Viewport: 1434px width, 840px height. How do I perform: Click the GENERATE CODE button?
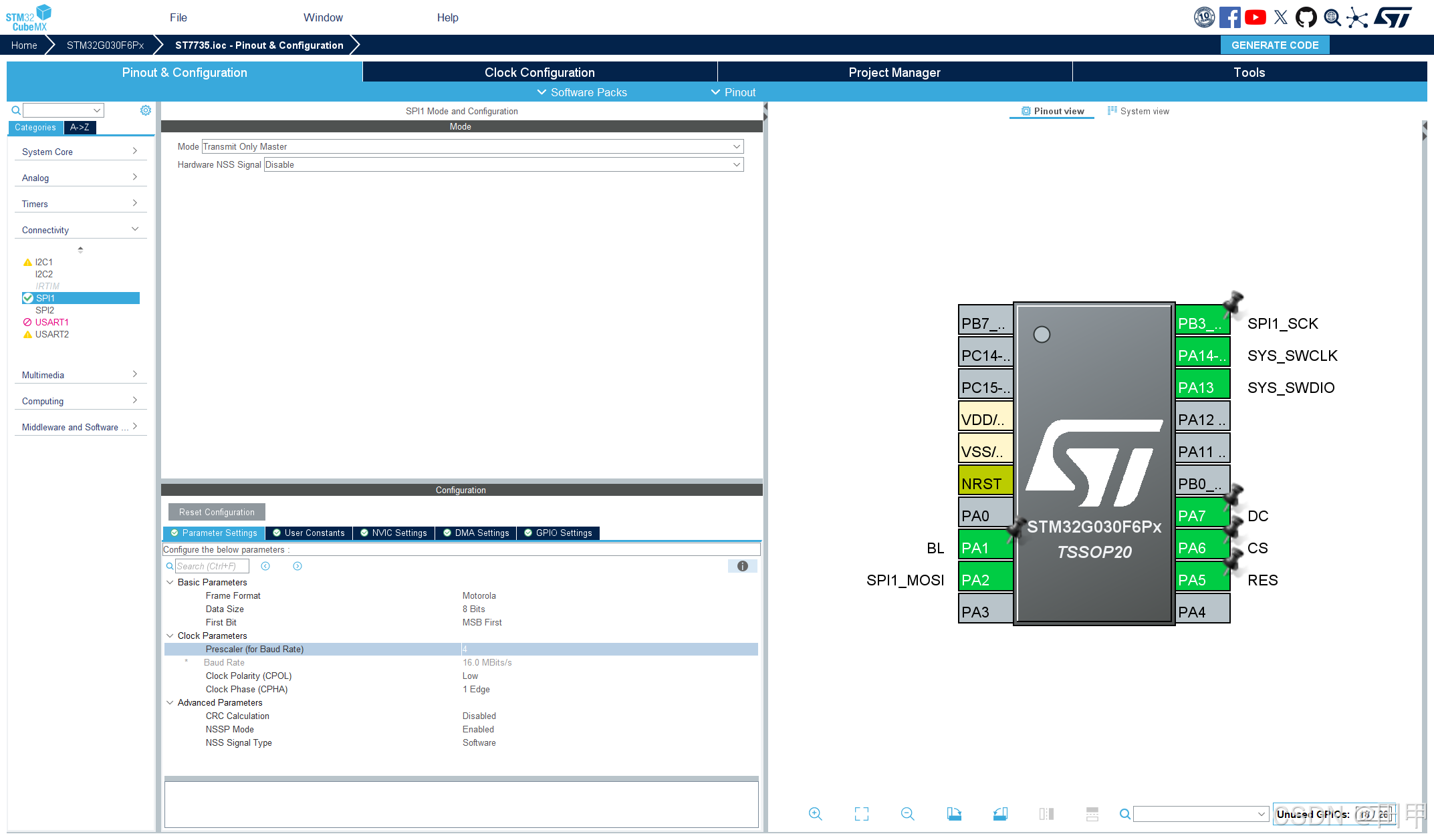tap(1274, 45)
